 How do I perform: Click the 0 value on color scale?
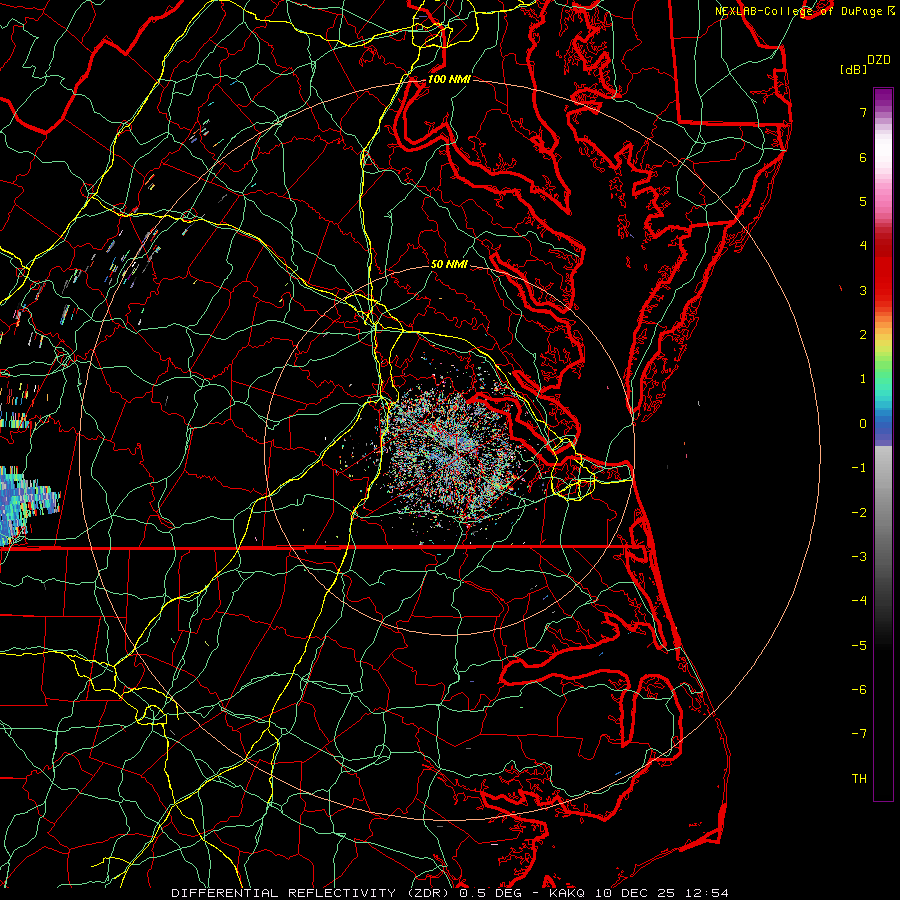tap(863, 424)
